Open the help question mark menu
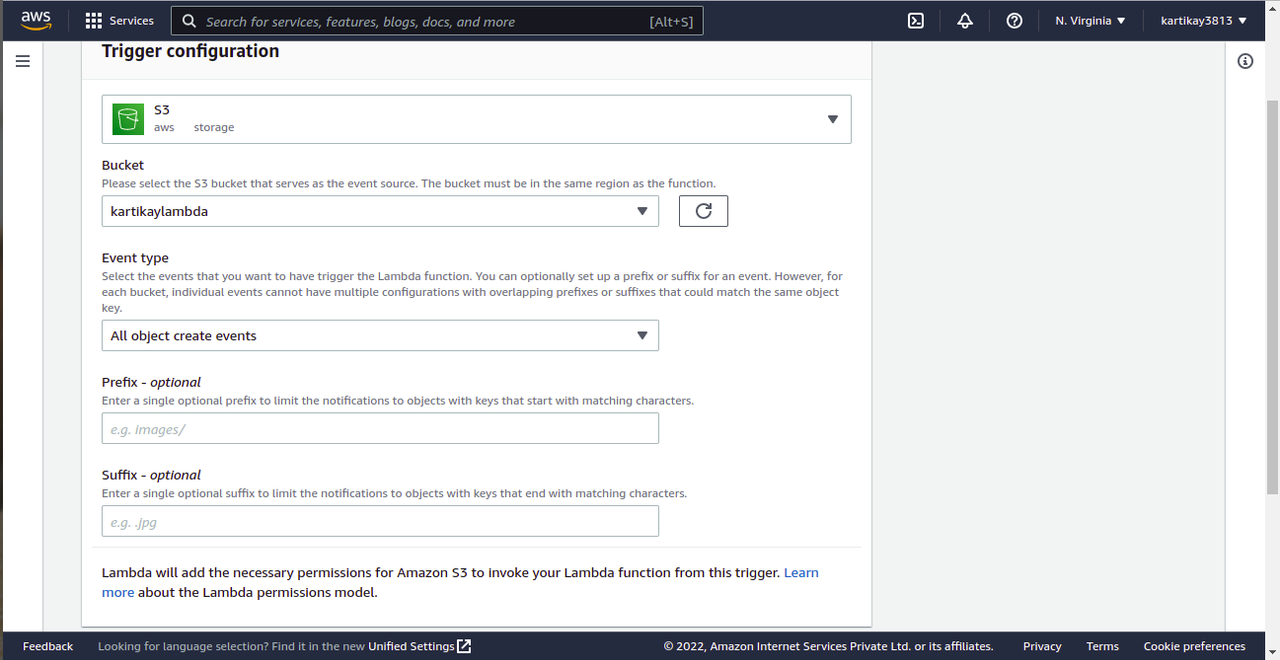 coord(1014,20)
